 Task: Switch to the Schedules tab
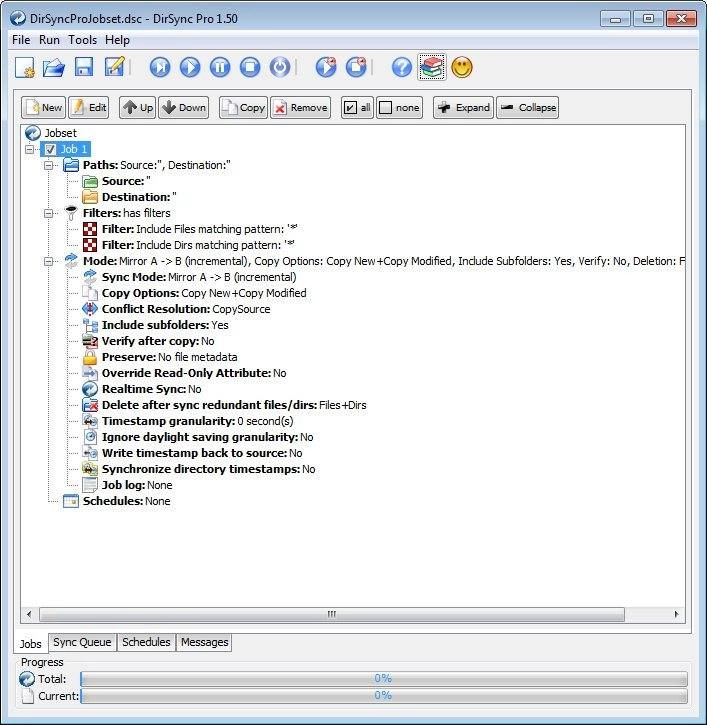click(x=146, y=642)
